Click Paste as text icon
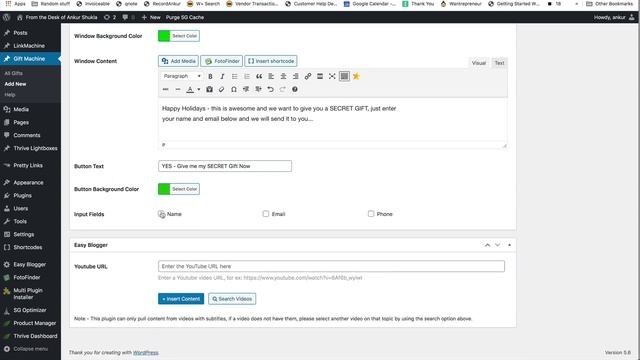The width and height of the screenshot is (640, 360). (209, 89)
